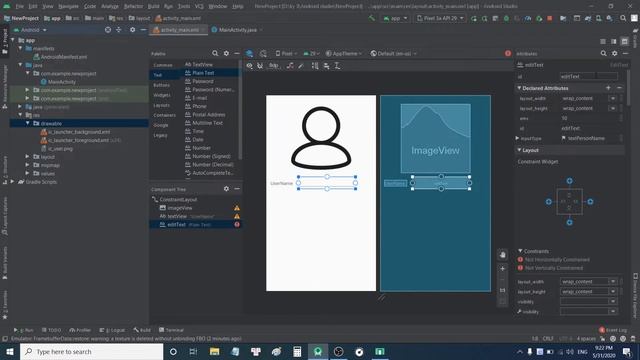The height and width of the screenshot is (360, 640).
Task: Open the TODO tool window
Action: [51, 330]
